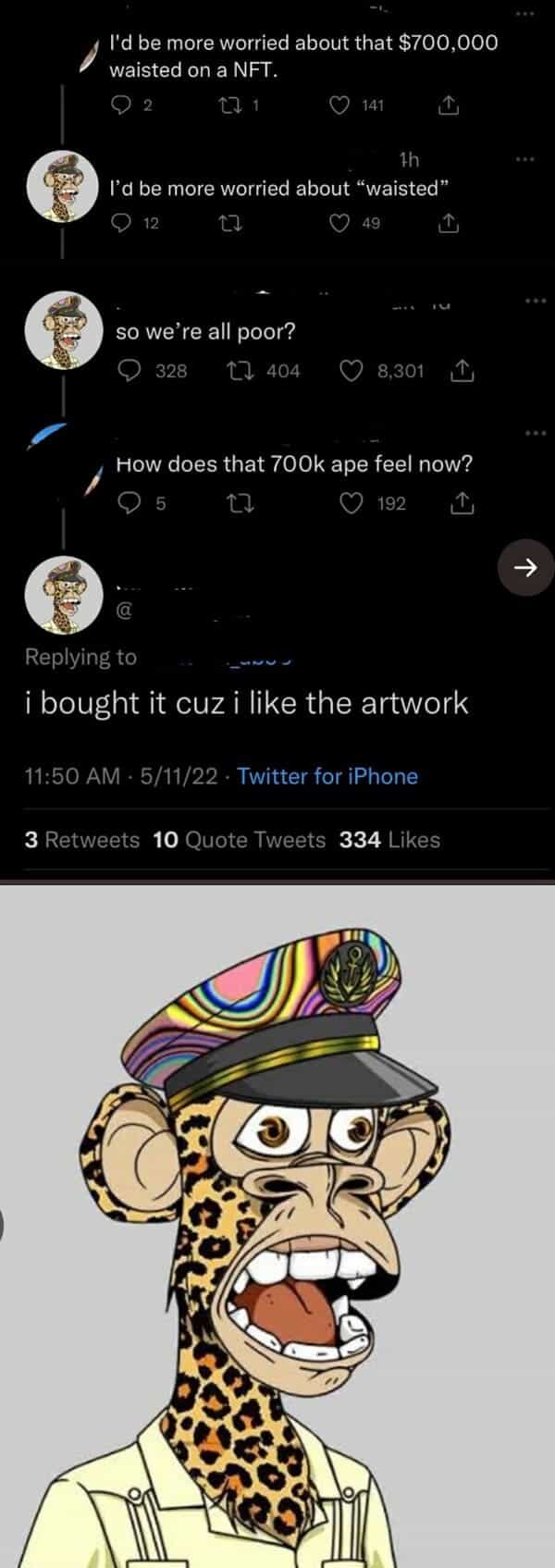Open more options for the "700k ape" tweet
Viewport: 555px width, 1568px height.
(x=527, y=432)
